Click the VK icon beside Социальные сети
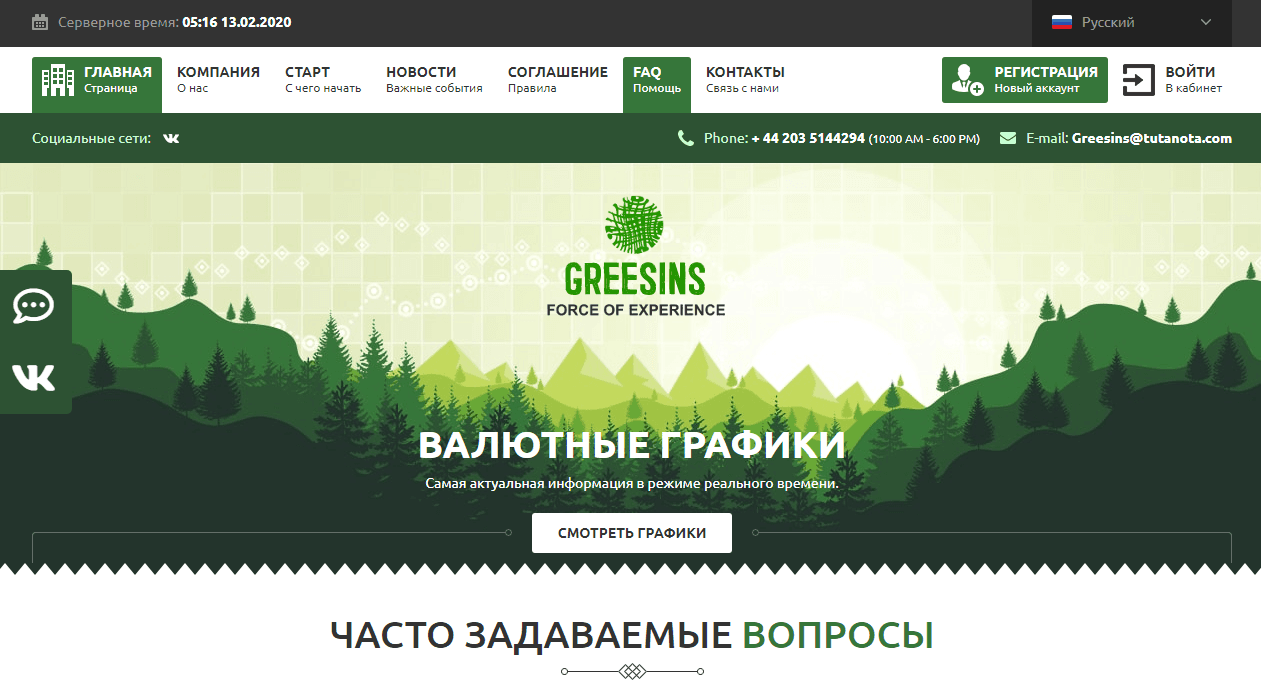This screenshot has width=1261, height=680. tap(171, 138)
